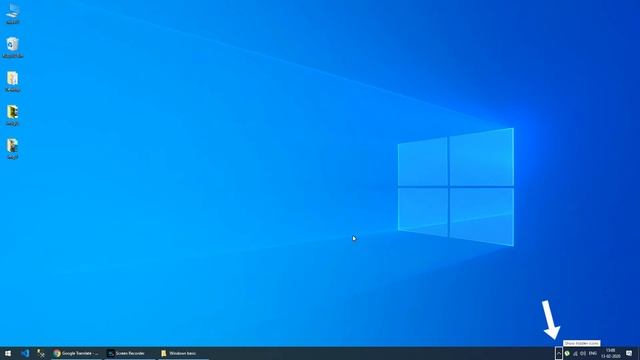
Task: Click the green circular tray icon
Action: (x=567, y=353)
